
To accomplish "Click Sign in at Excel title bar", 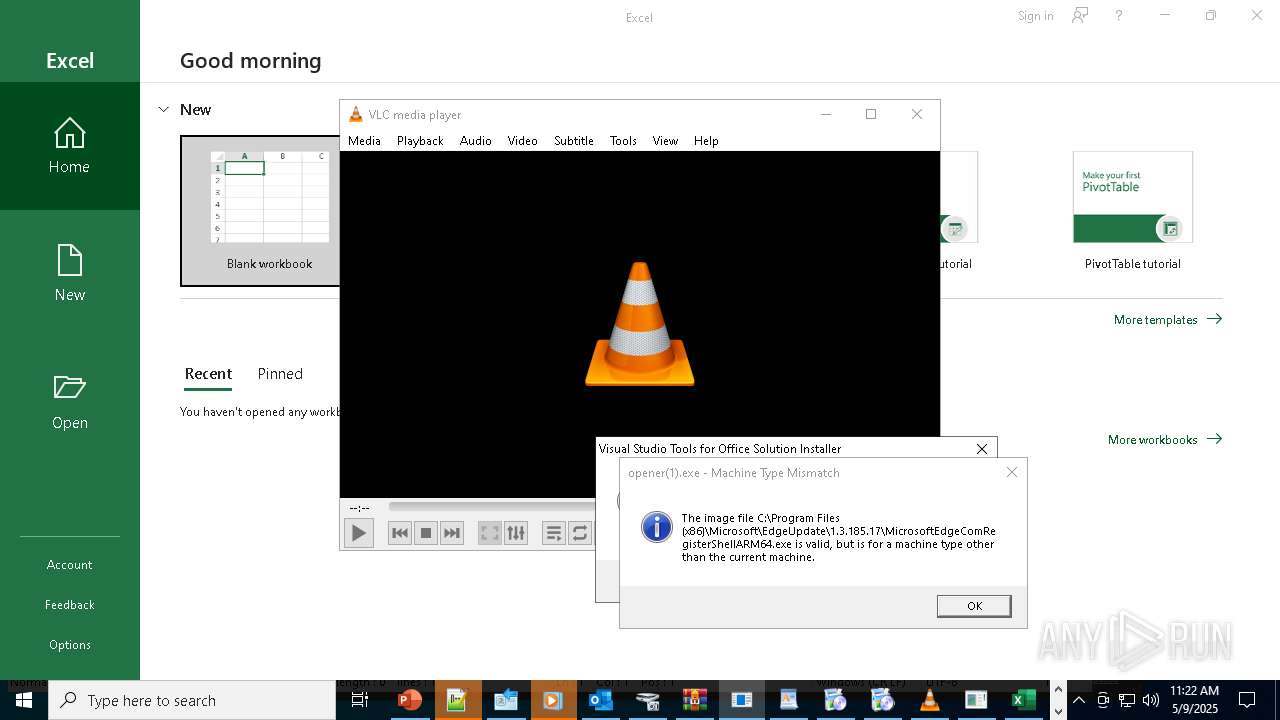I will (1035, 16).
